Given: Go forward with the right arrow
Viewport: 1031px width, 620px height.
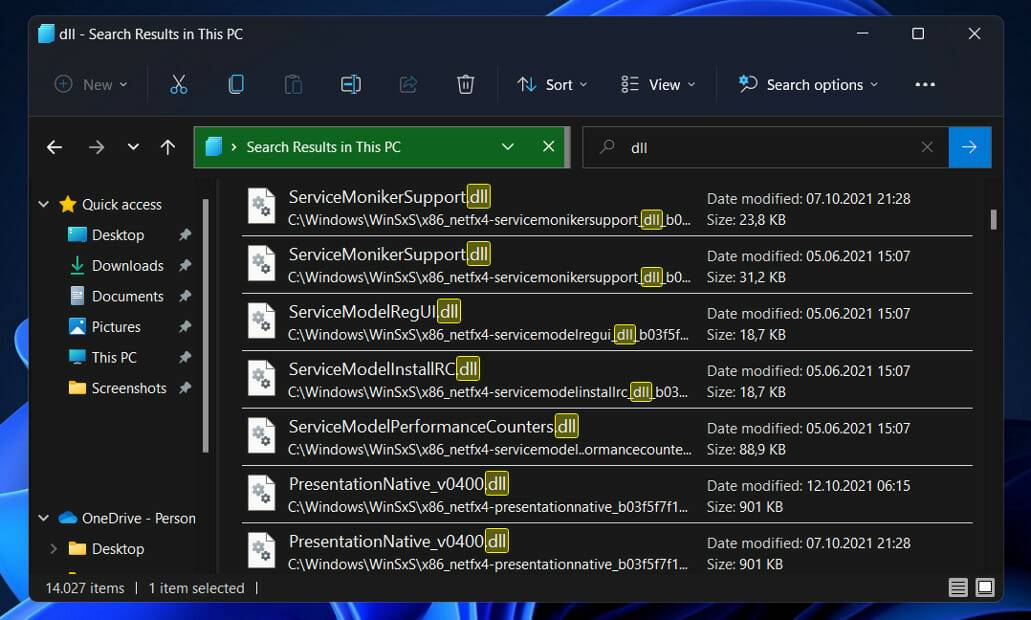Looking at the screenshot, I should (x=96, y=147).
